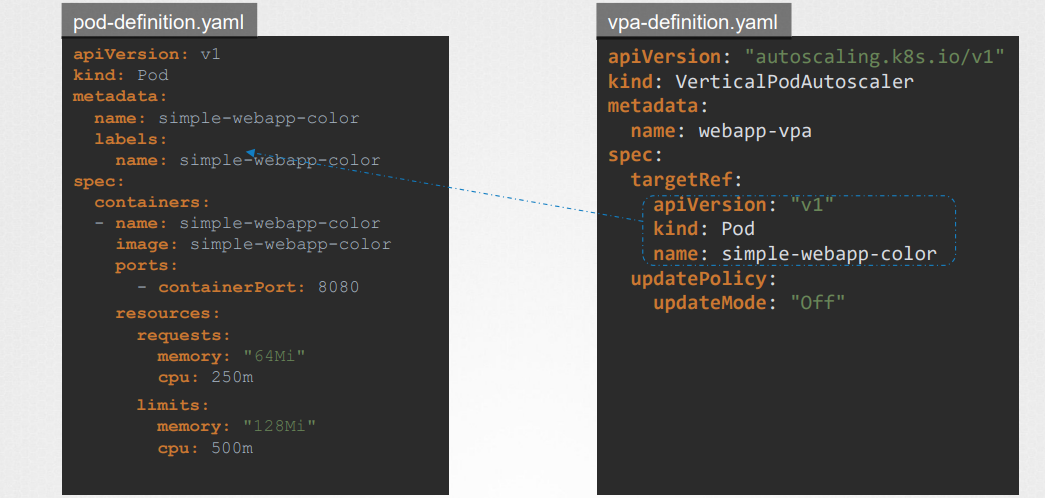Click the limits cpu 500m value

click(x=232, y=448)
